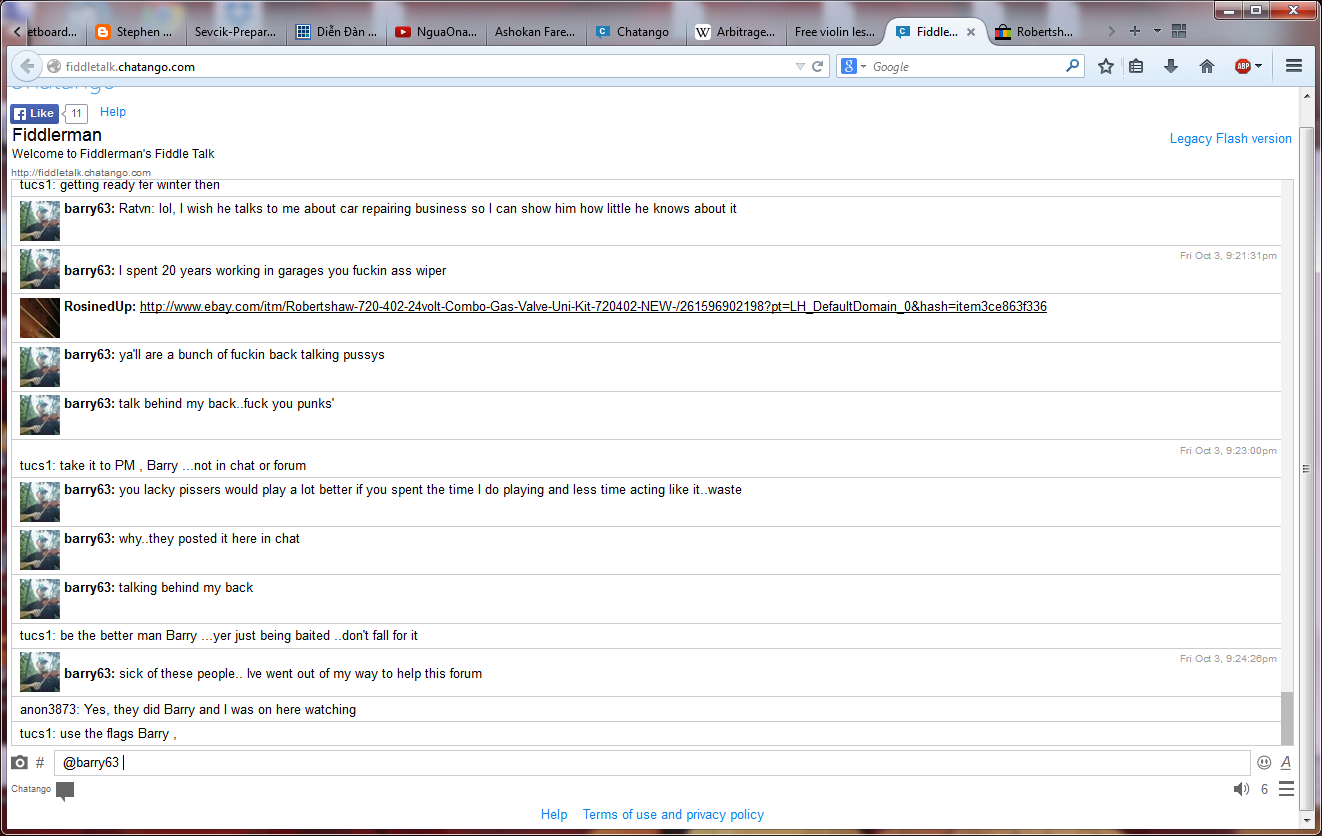This screenshot has height=836, width=1322.
Task: Reload the page with the refresh icon
Action: 818,67
